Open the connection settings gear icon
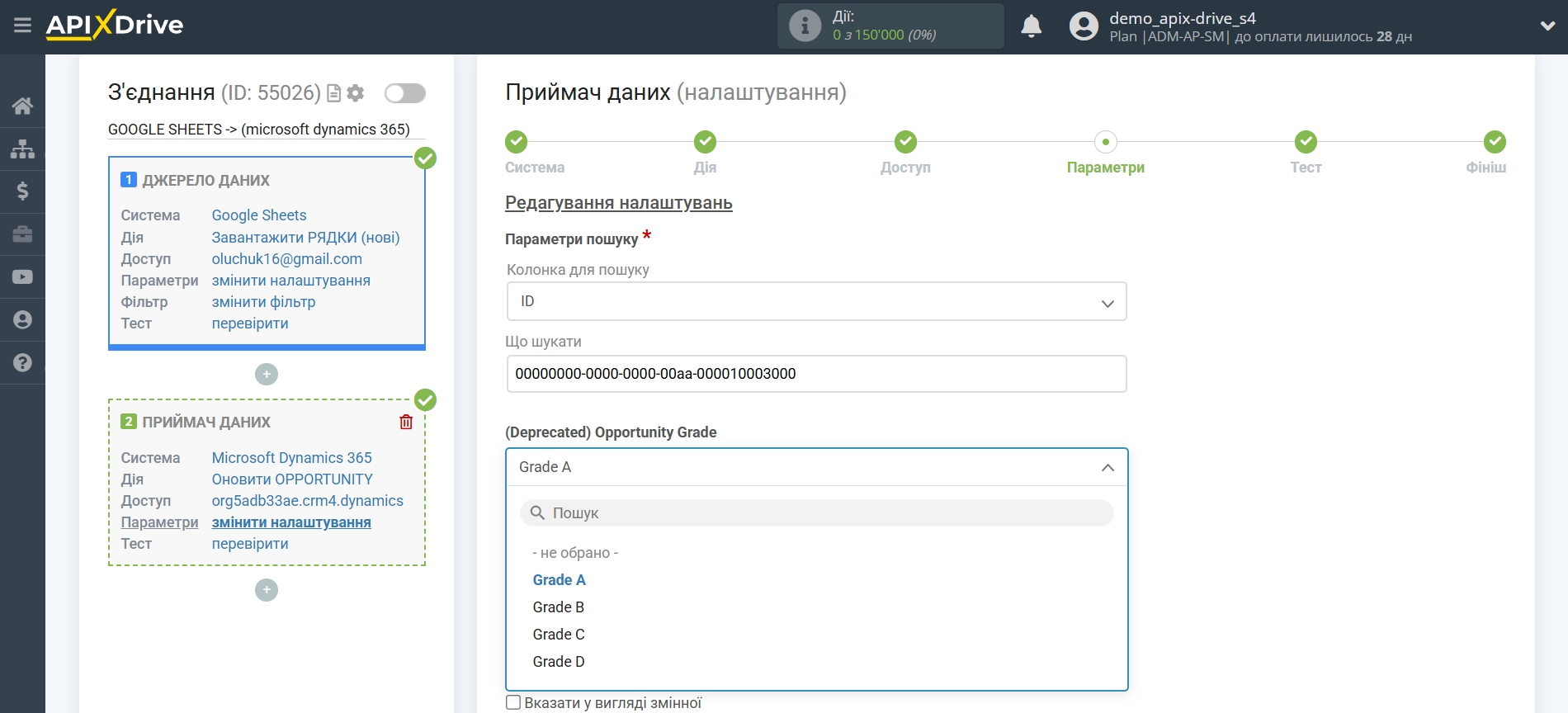 pyautogui.click(x=356, y=93)
